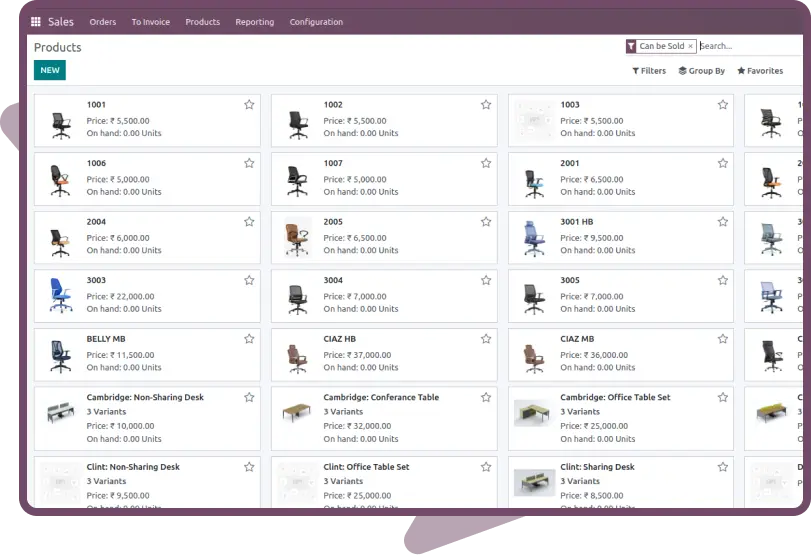Screen dimensions: 811x555
Task: Open Clint: Sharing Desk product card
Action: point(620,480)
